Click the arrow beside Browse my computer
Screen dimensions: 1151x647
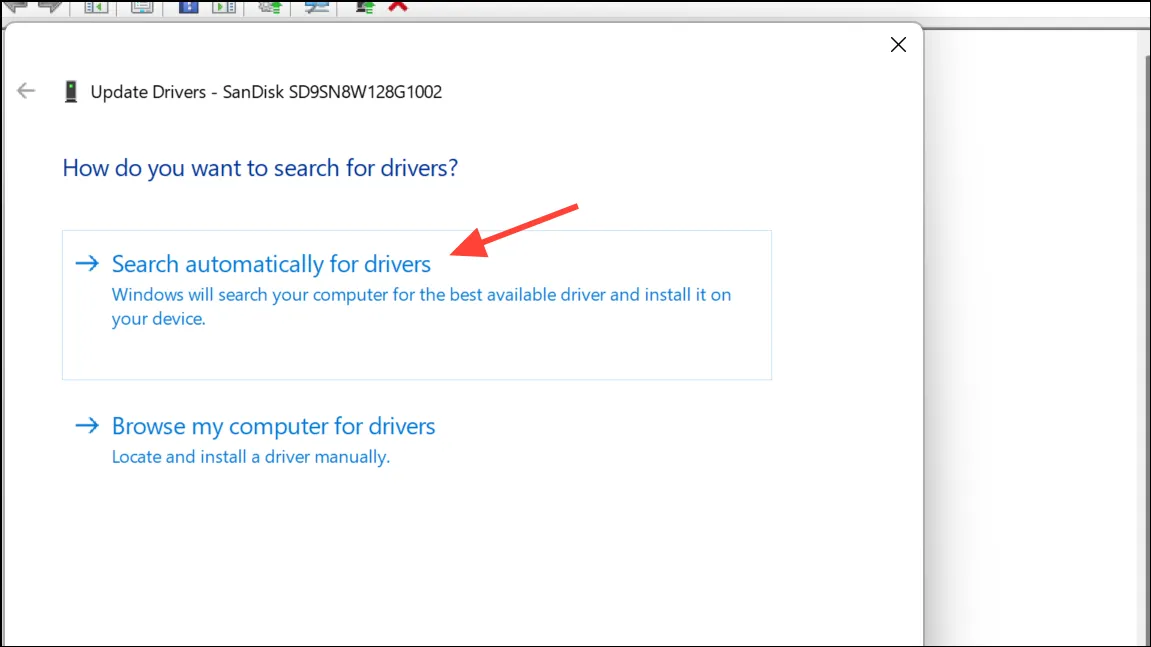pyautogui.click(x=87, y=425)
